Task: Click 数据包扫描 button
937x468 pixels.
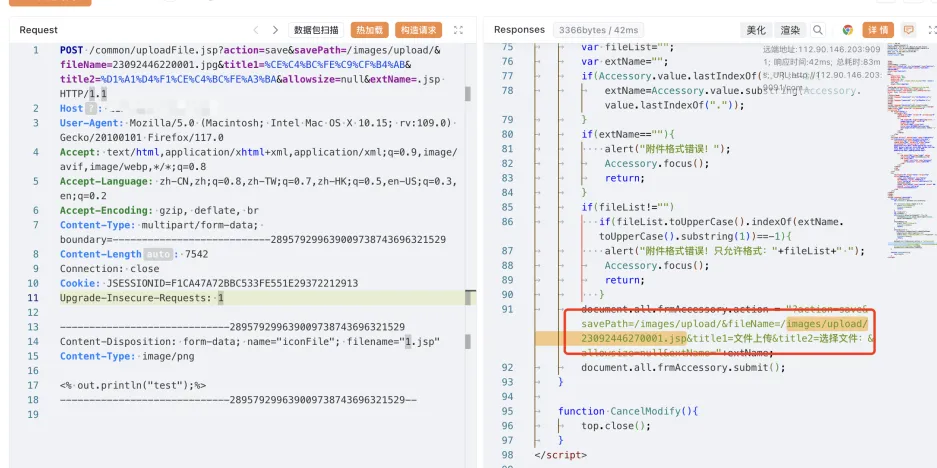Action: click(x=316, y=30)
